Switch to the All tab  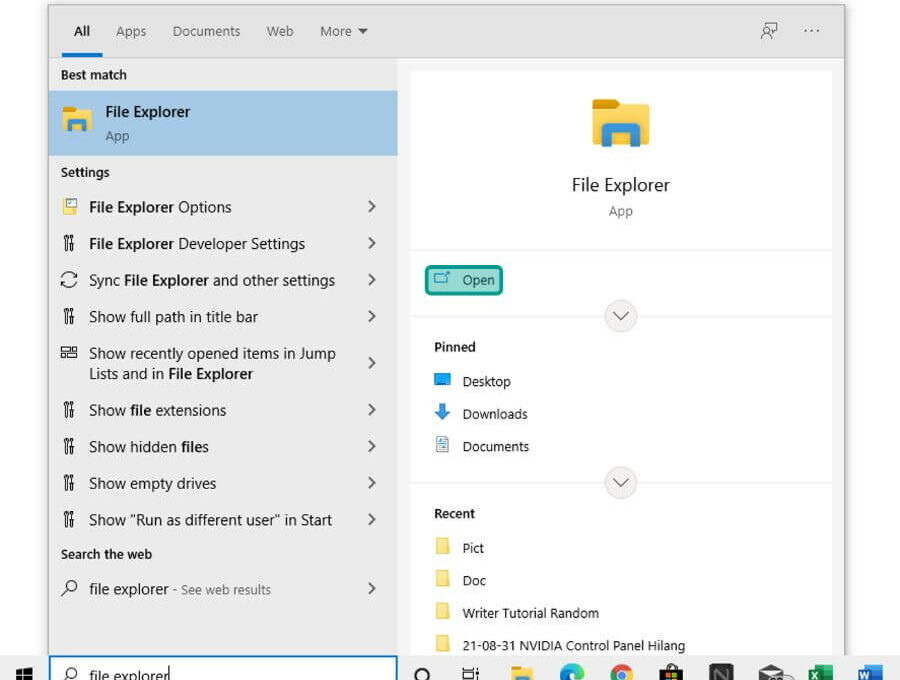pos(82,31)
